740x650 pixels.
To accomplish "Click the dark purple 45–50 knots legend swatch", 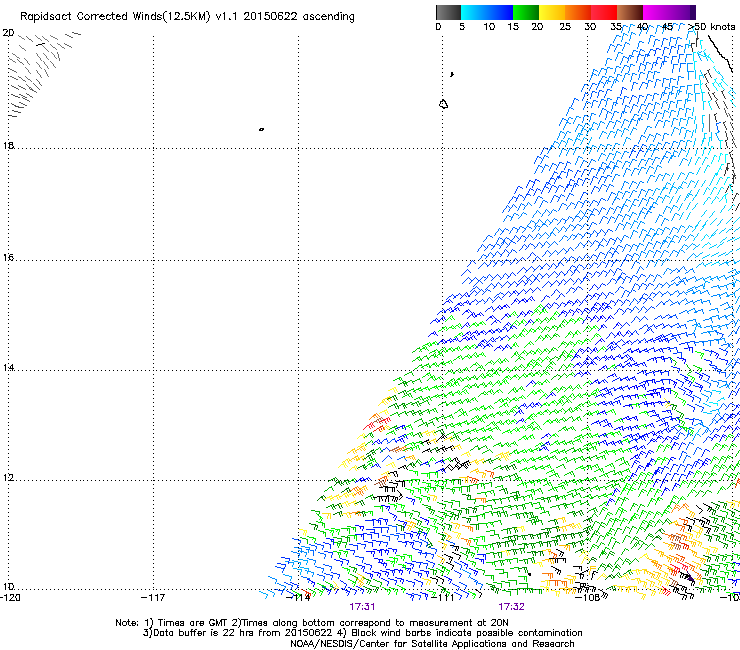I will [682, 12].
